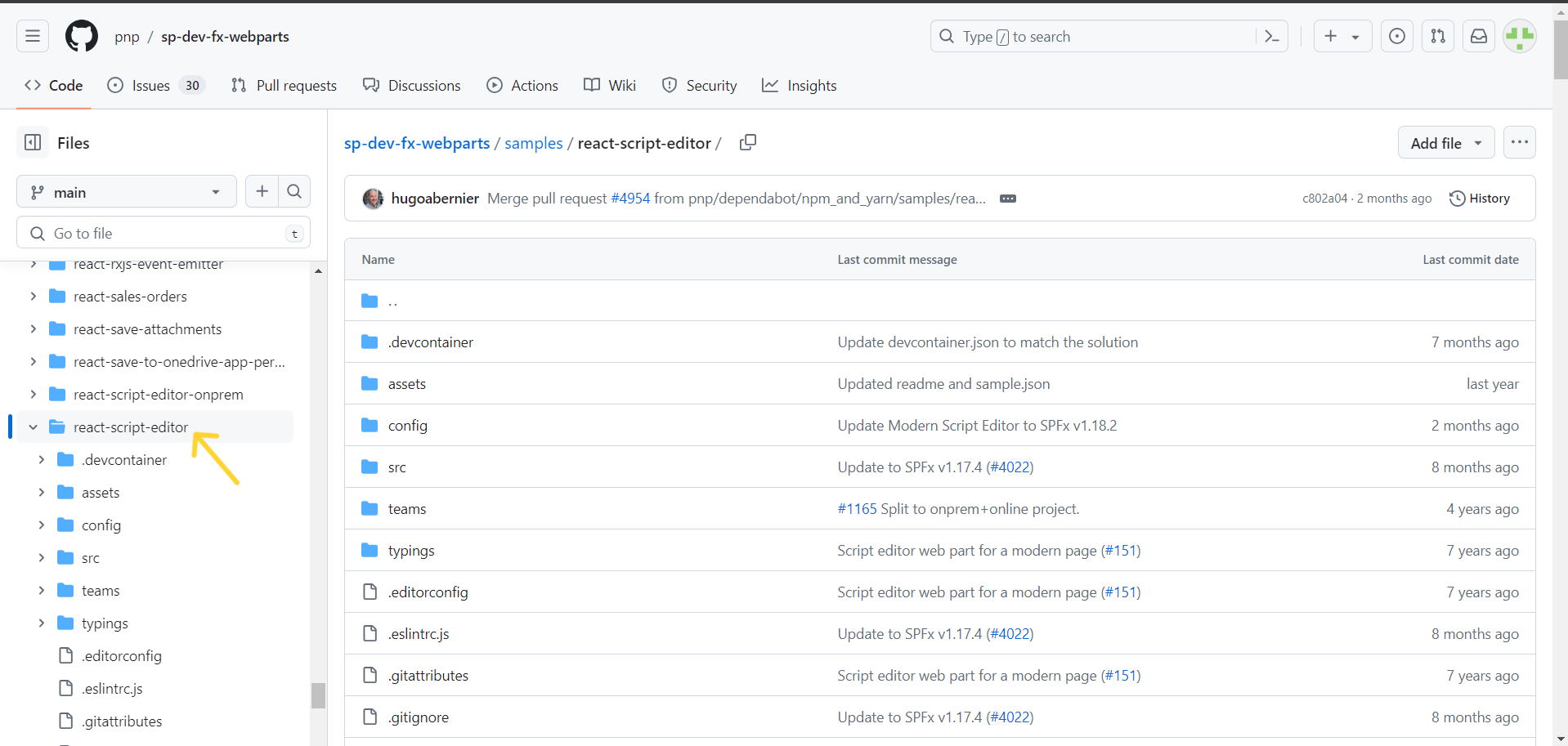Screen dimensions: 1568x746
Task: Open the main branch selector
Action: [x=125, y=191]
